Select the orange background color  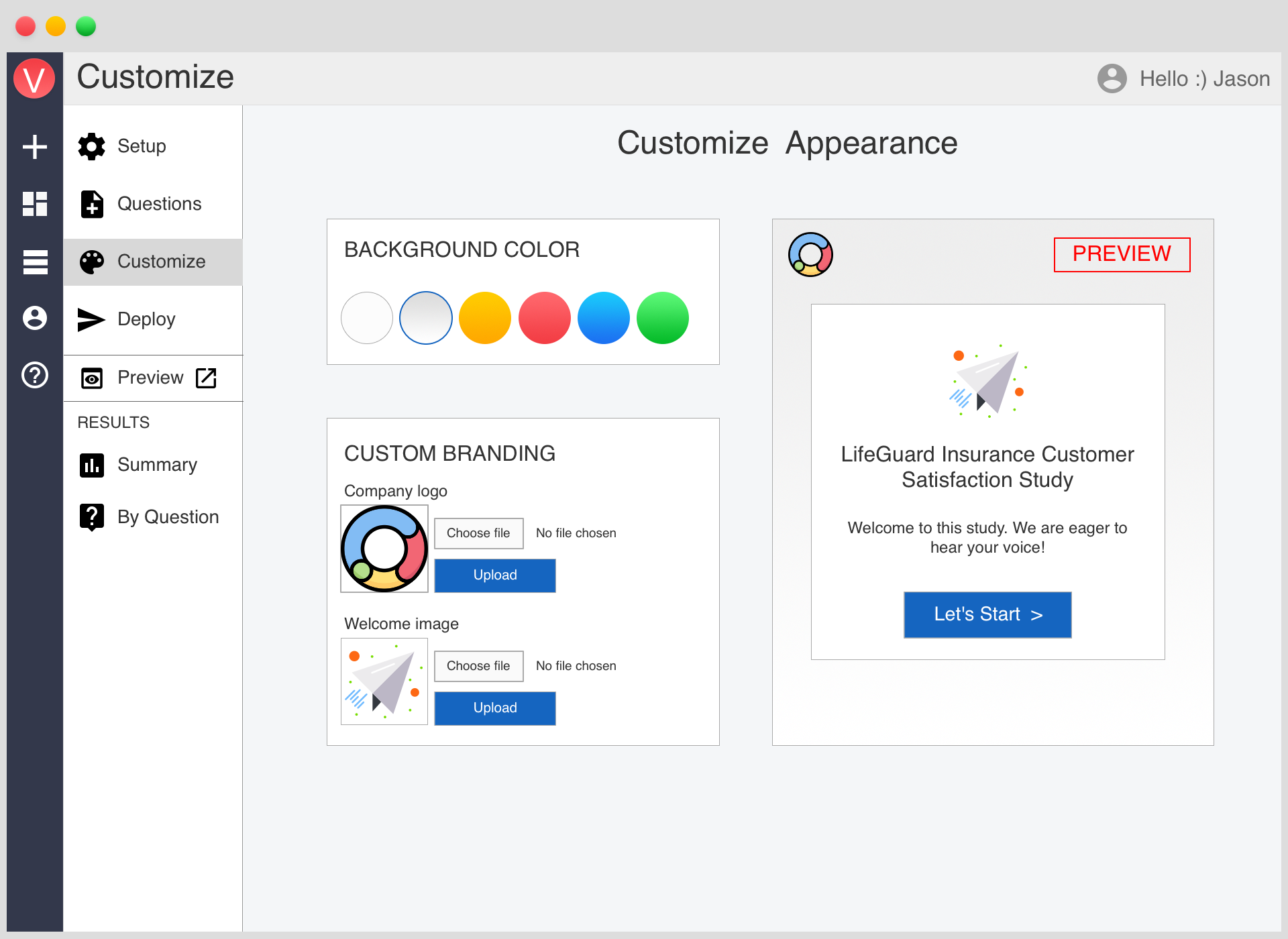point(484,318)
